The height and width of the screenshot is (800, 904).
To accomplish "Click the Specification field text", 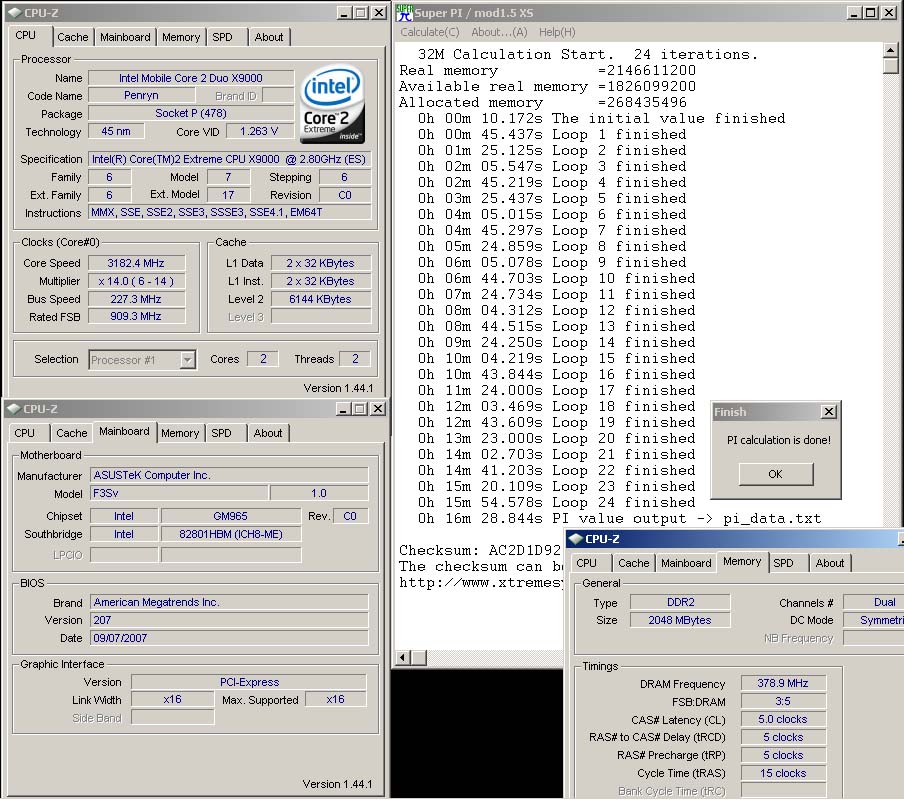I will 229,159.
